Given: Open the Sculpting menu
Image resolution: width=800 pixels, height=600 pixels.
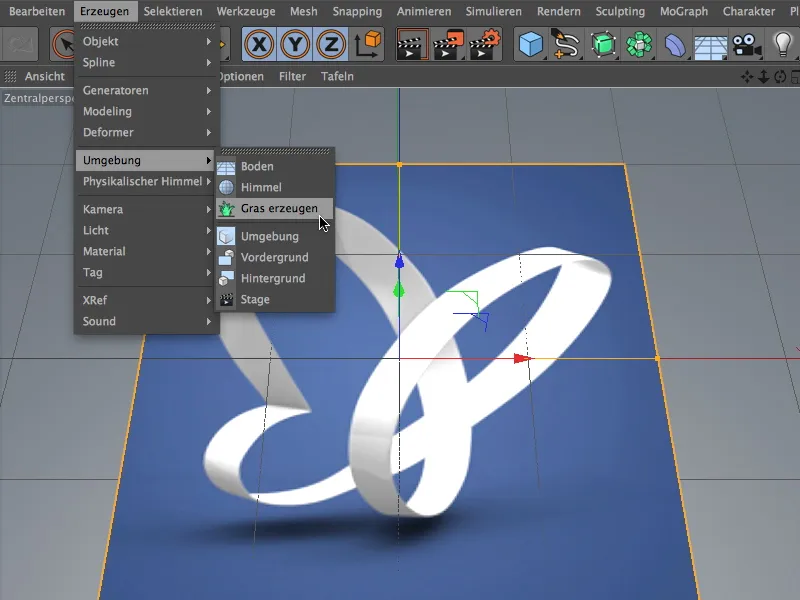Looking at the screenshot, I should 620,11.
